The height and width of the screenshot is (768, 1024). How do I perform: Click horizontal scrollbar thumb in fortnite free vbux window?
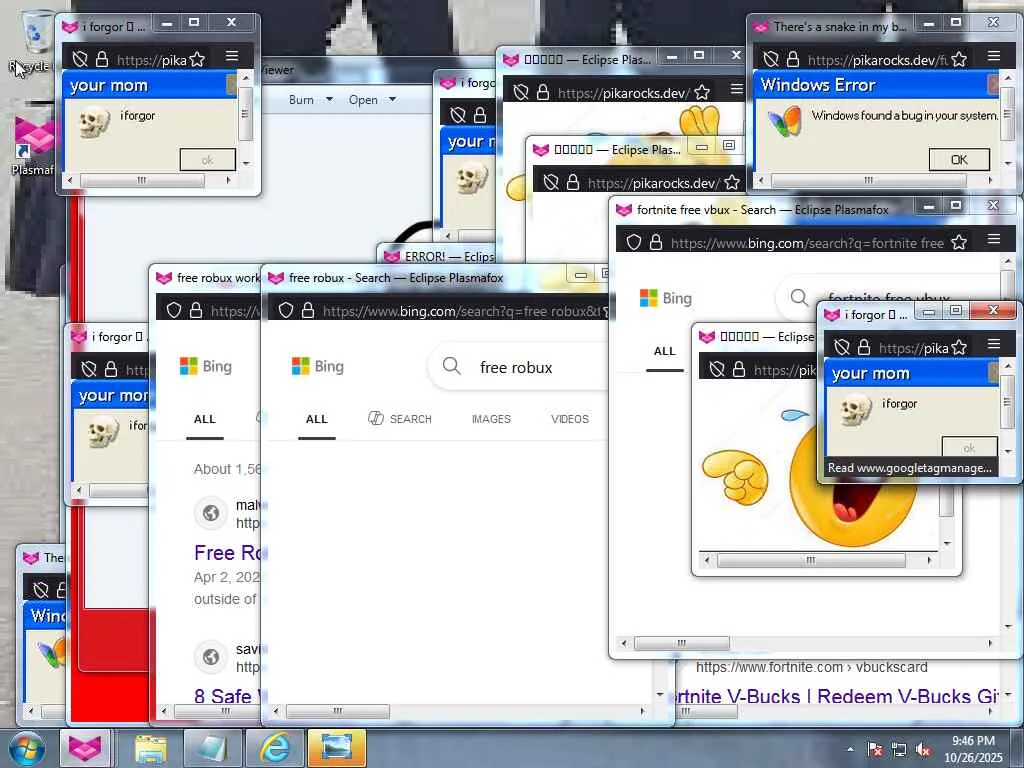[x=682, y=643]
